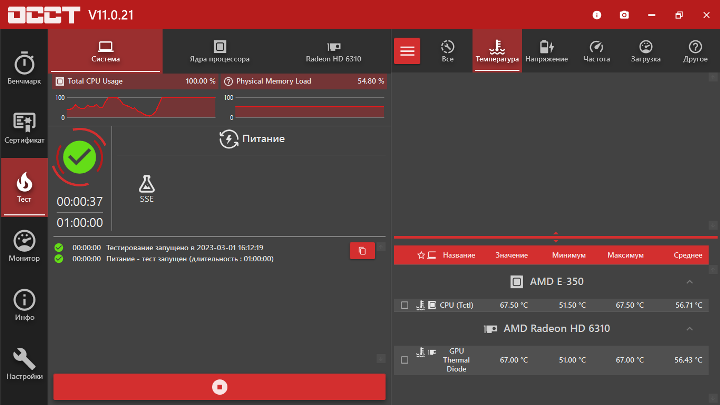Click the Название column header

459,255
